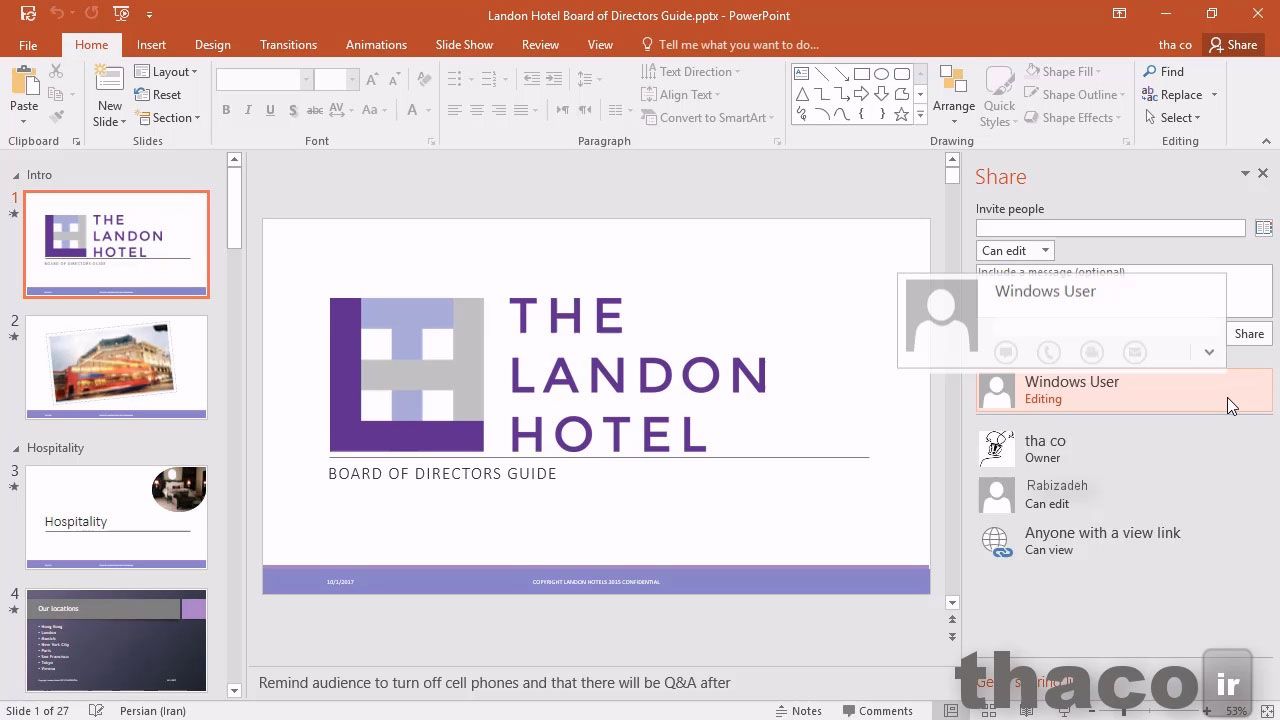The image size is (1280, 720).
Task: Open the address book icon beside Invite people
Action: [1263, 228]
